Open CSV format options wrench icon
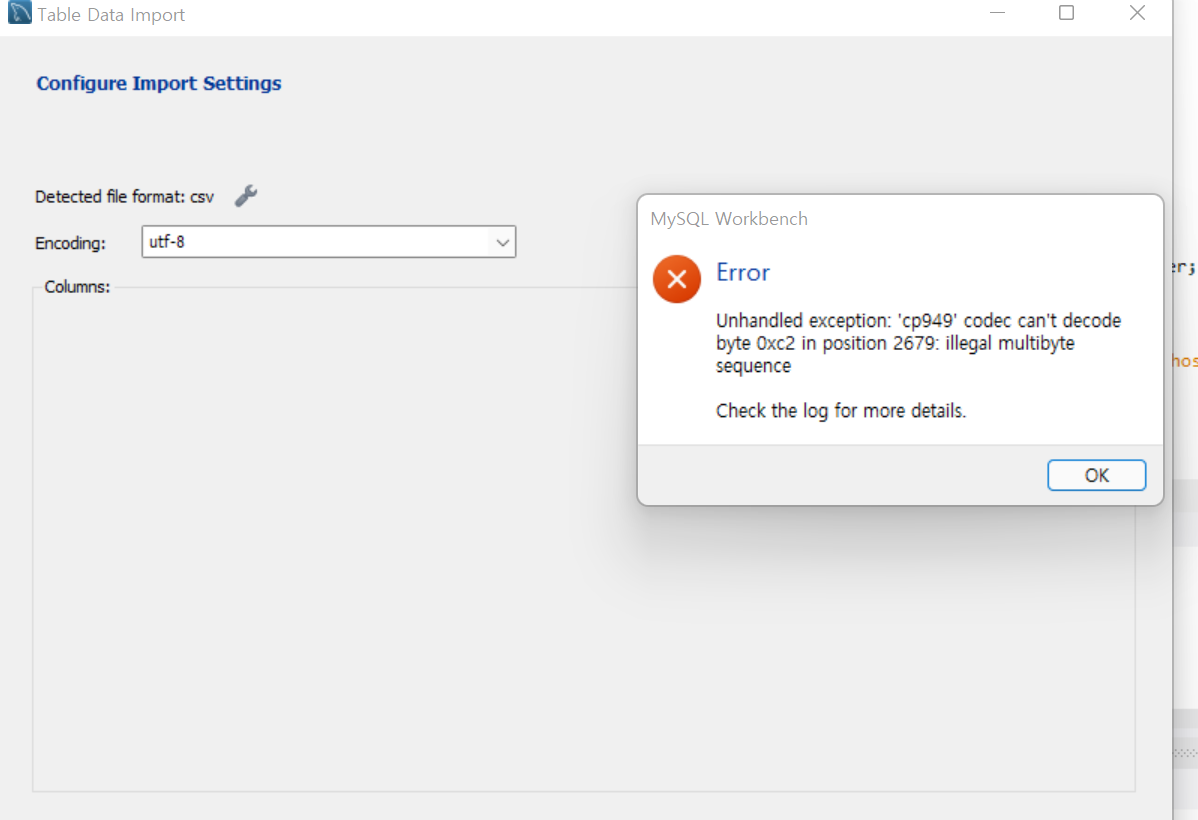The width and height of the screenshot is (1198, 820). 246,196
